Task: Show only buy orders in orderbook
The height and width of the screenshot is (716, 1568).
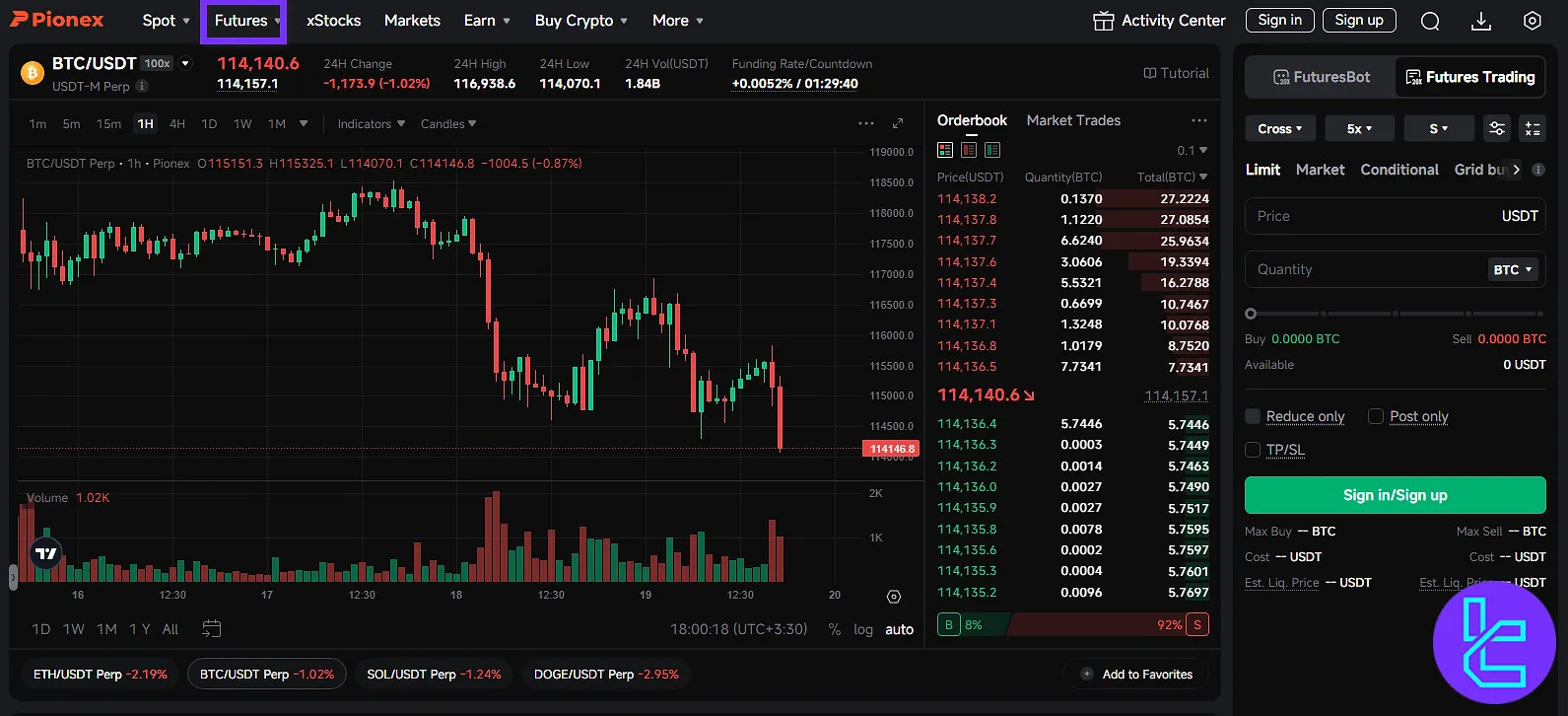Action: pyautogui.click(x=992, y=150)
